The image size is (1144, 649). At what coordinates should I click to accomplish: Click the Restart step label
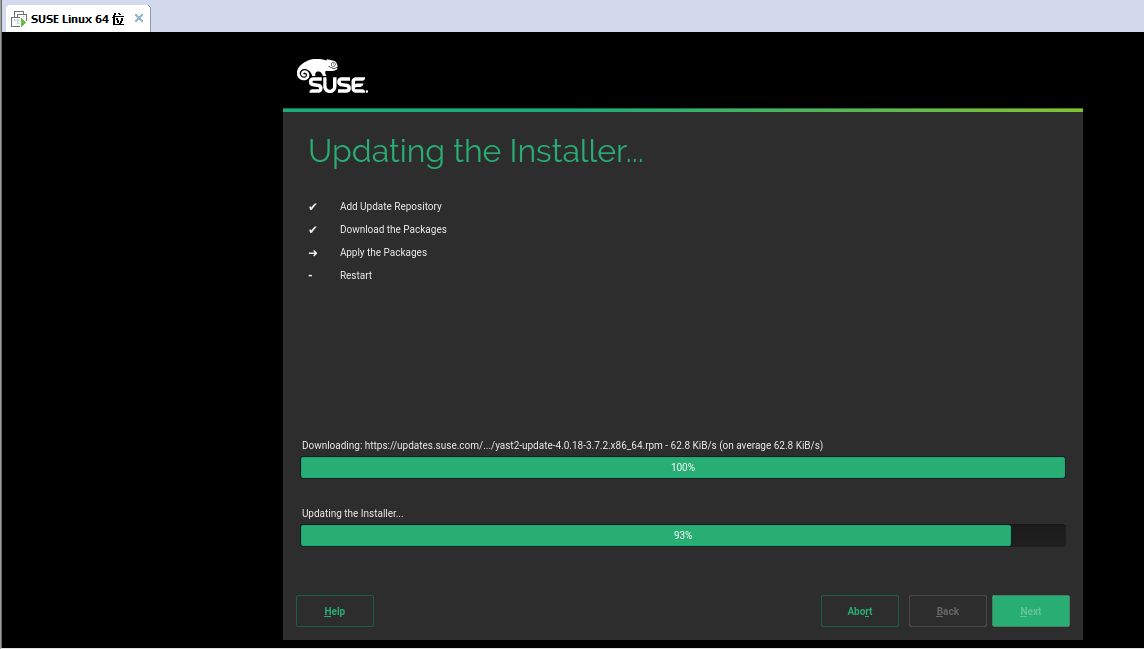click(356, 276)
